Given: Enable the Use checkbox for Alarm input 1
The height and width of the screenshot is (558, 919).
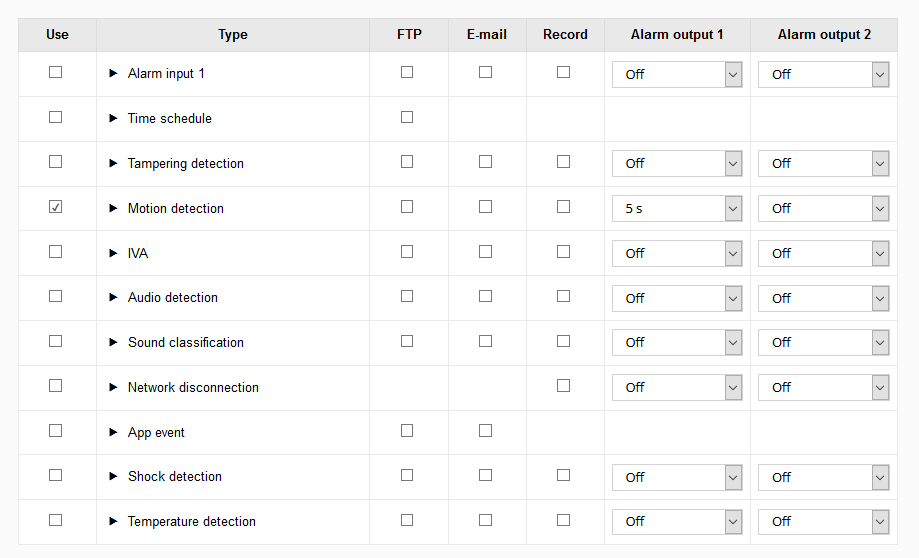Looking at the screenshot, I should 56,72.
